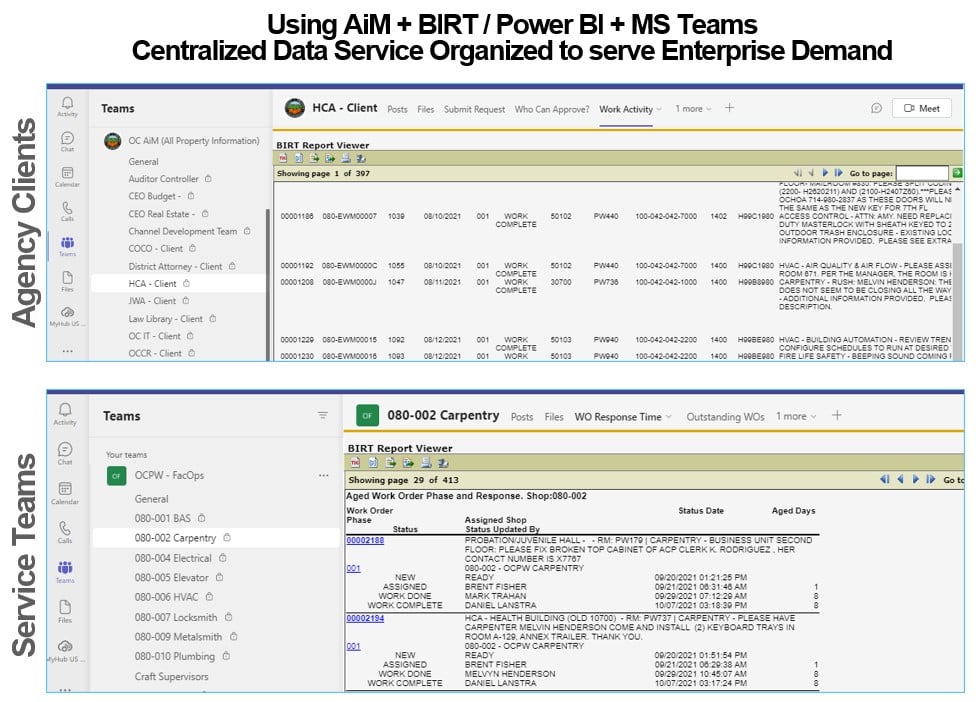
Task: Select the District Attorney - Client channel
Action: point(178,266)
